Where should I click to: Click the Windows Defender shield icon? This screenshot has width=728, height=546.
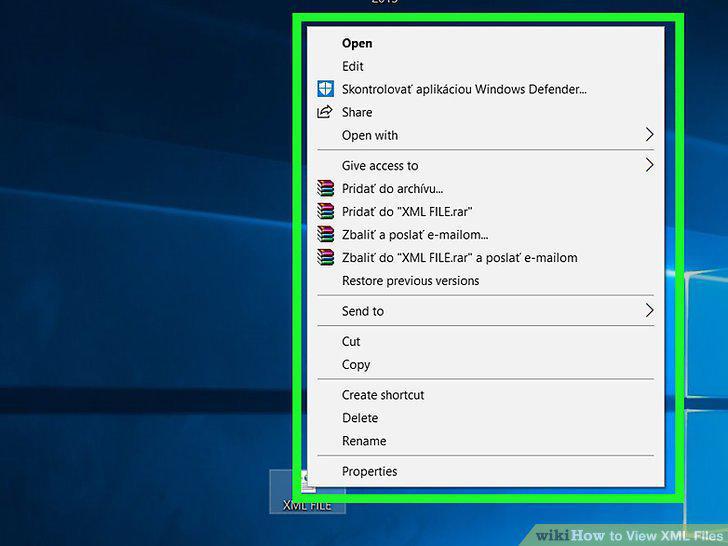[325, 89]
